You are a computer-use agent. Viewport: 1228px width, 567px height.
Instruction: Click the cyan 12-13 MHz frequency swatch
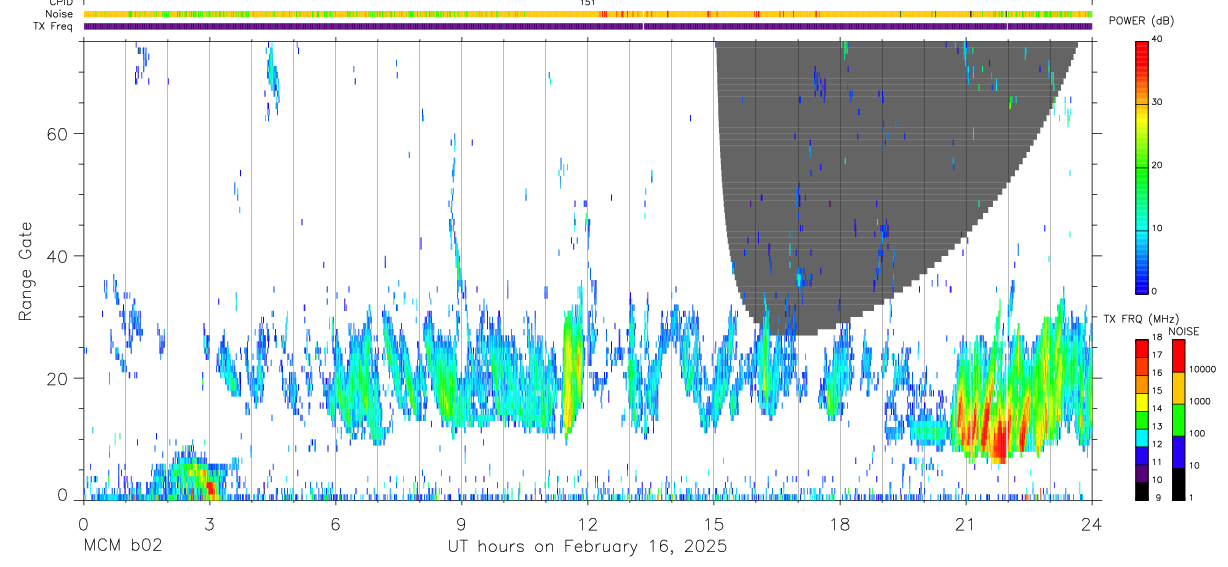pos(1142,438)
